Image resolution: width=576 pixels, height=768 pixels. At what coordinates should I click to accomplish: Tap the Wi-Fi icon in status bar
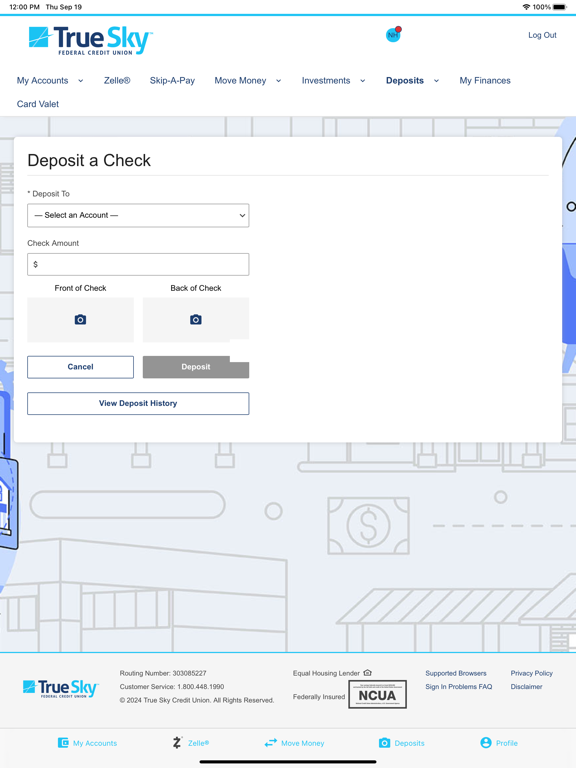[x=527, y=7]
